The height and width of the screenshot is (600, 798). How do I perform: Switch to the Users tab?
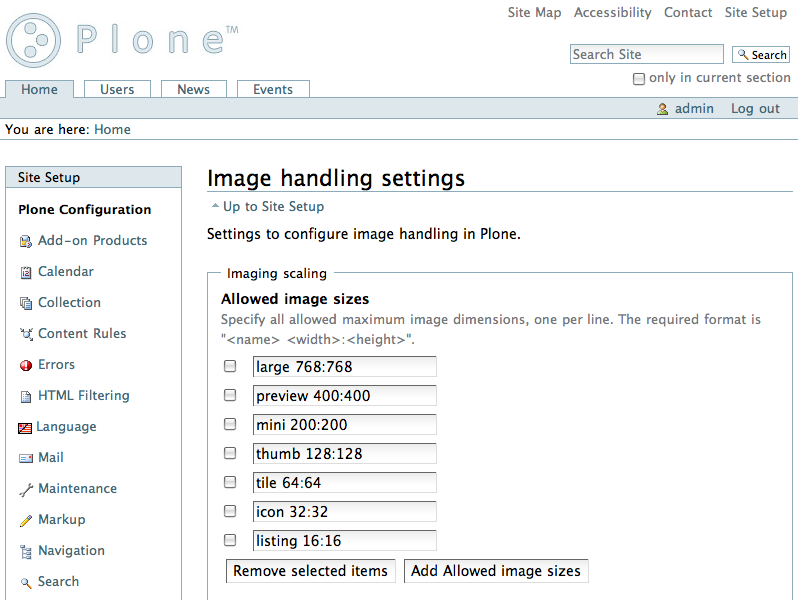tap(117, 89)
